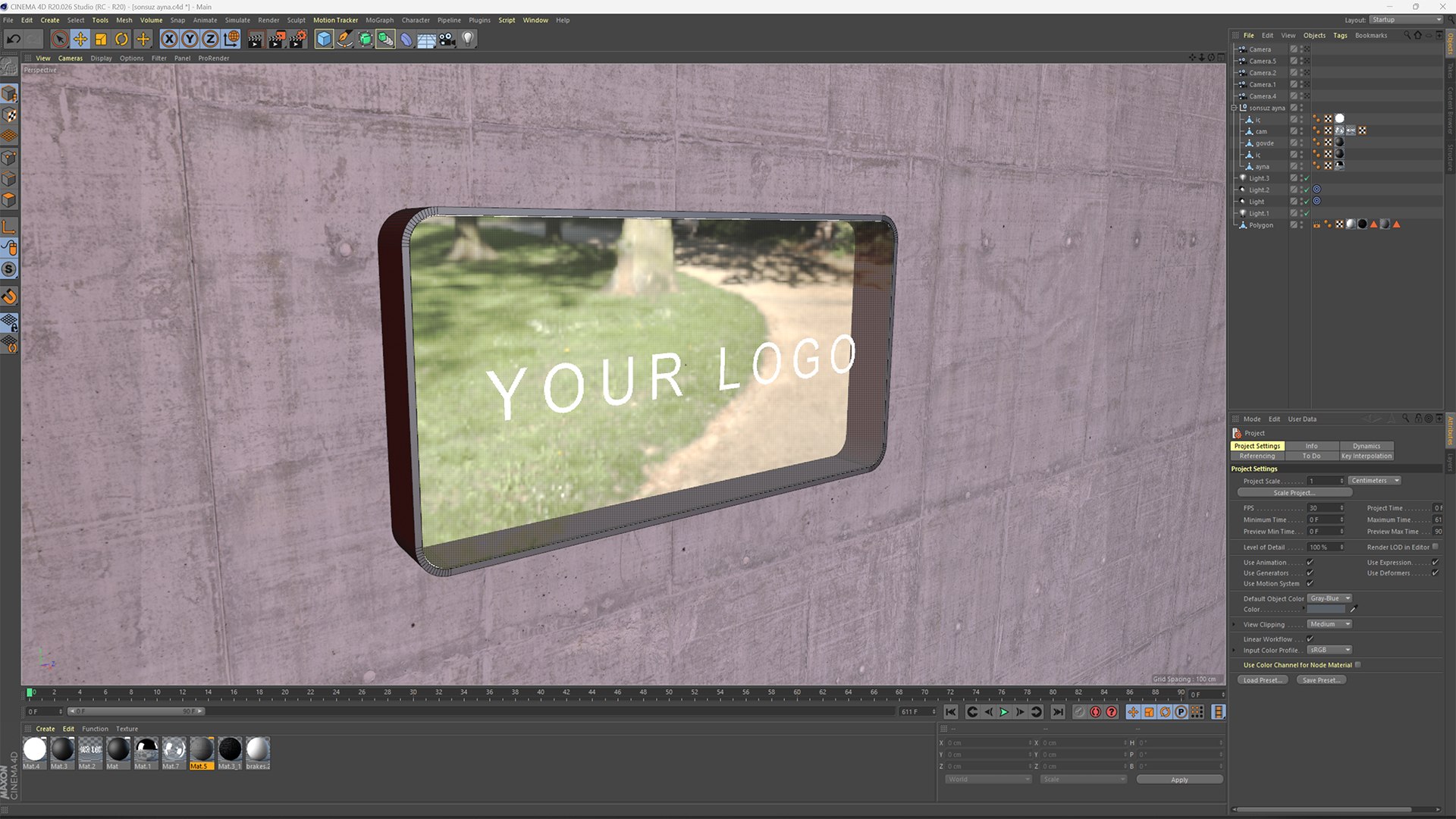Click the Undo arrow icon
The width and height of the screenshot is (1456, 819).
tap(14, 39)
